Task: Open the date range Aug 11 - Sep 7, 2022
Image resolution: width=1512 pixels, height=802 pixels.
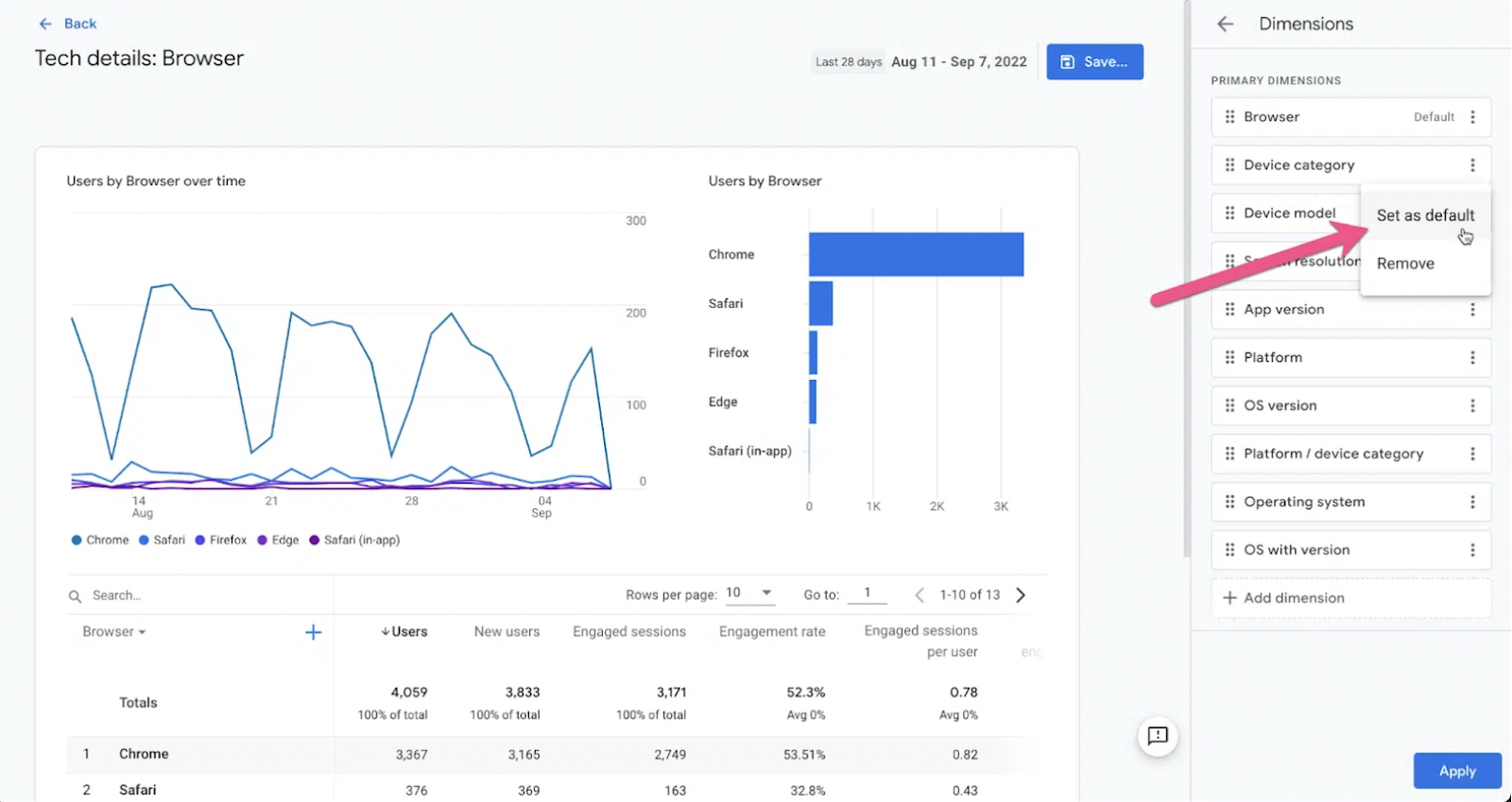Action: [x=958, y=61]
